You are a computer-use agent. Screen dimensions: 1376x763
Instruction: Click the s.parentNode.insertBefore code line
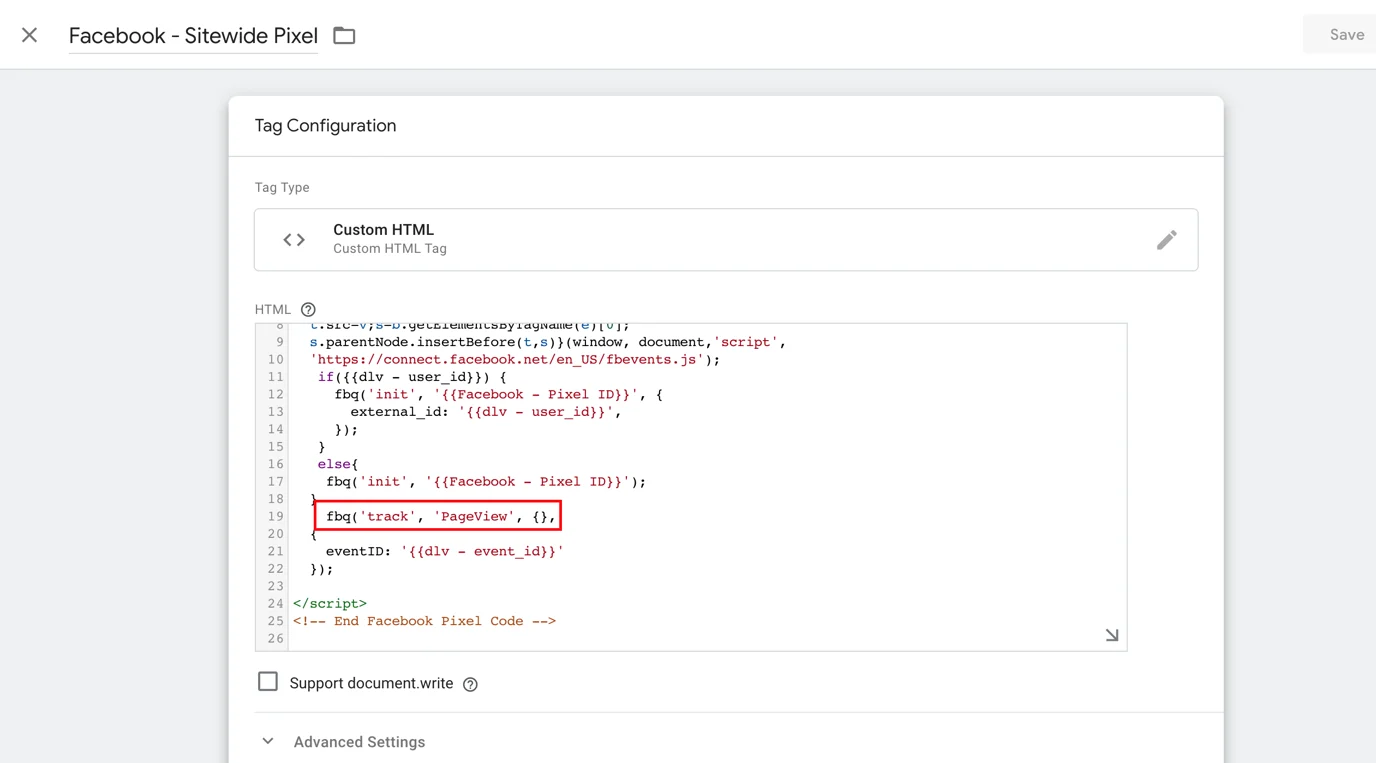[548, 342]
